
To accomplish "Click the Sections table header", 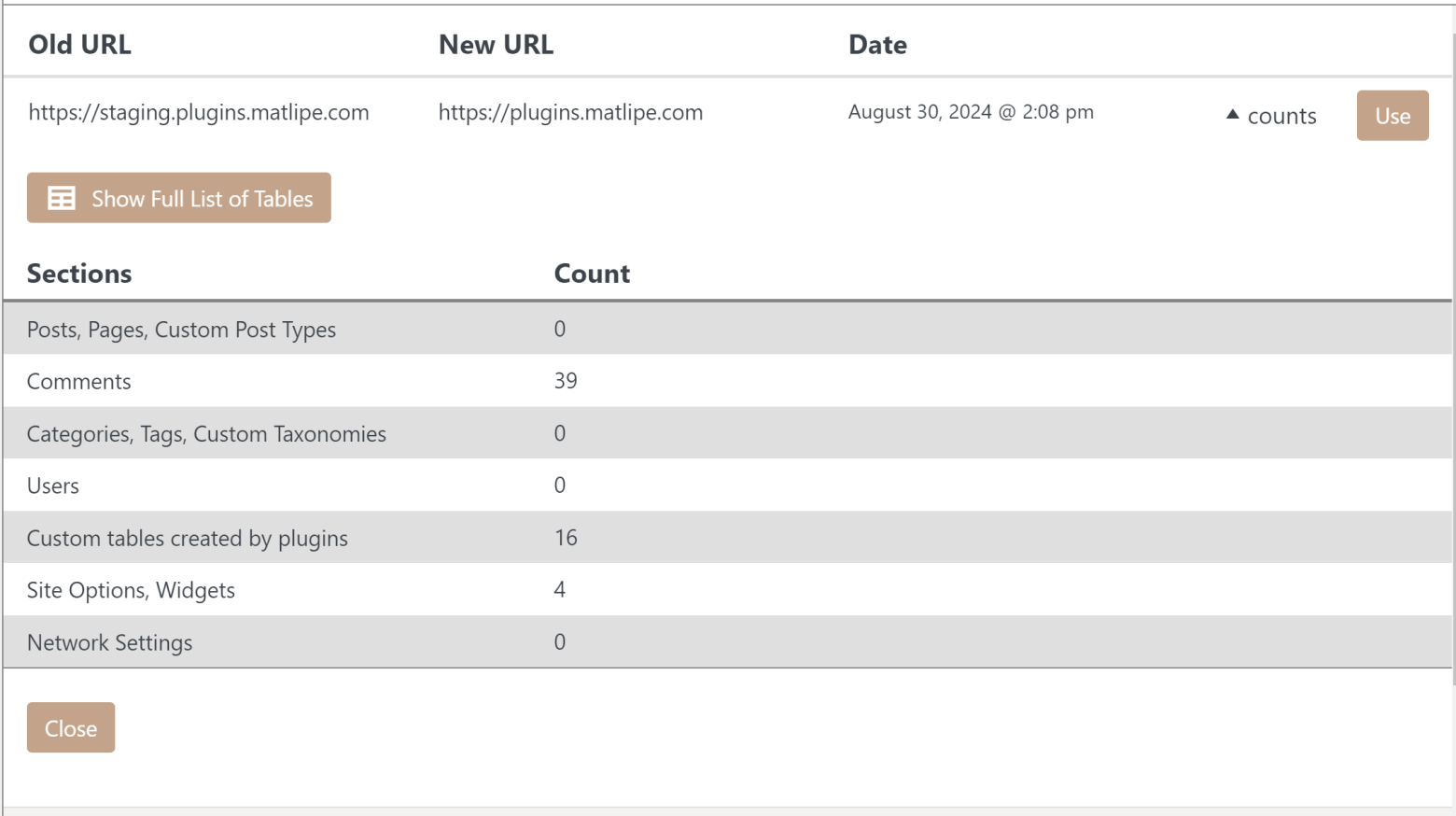I will coord(79,274).
